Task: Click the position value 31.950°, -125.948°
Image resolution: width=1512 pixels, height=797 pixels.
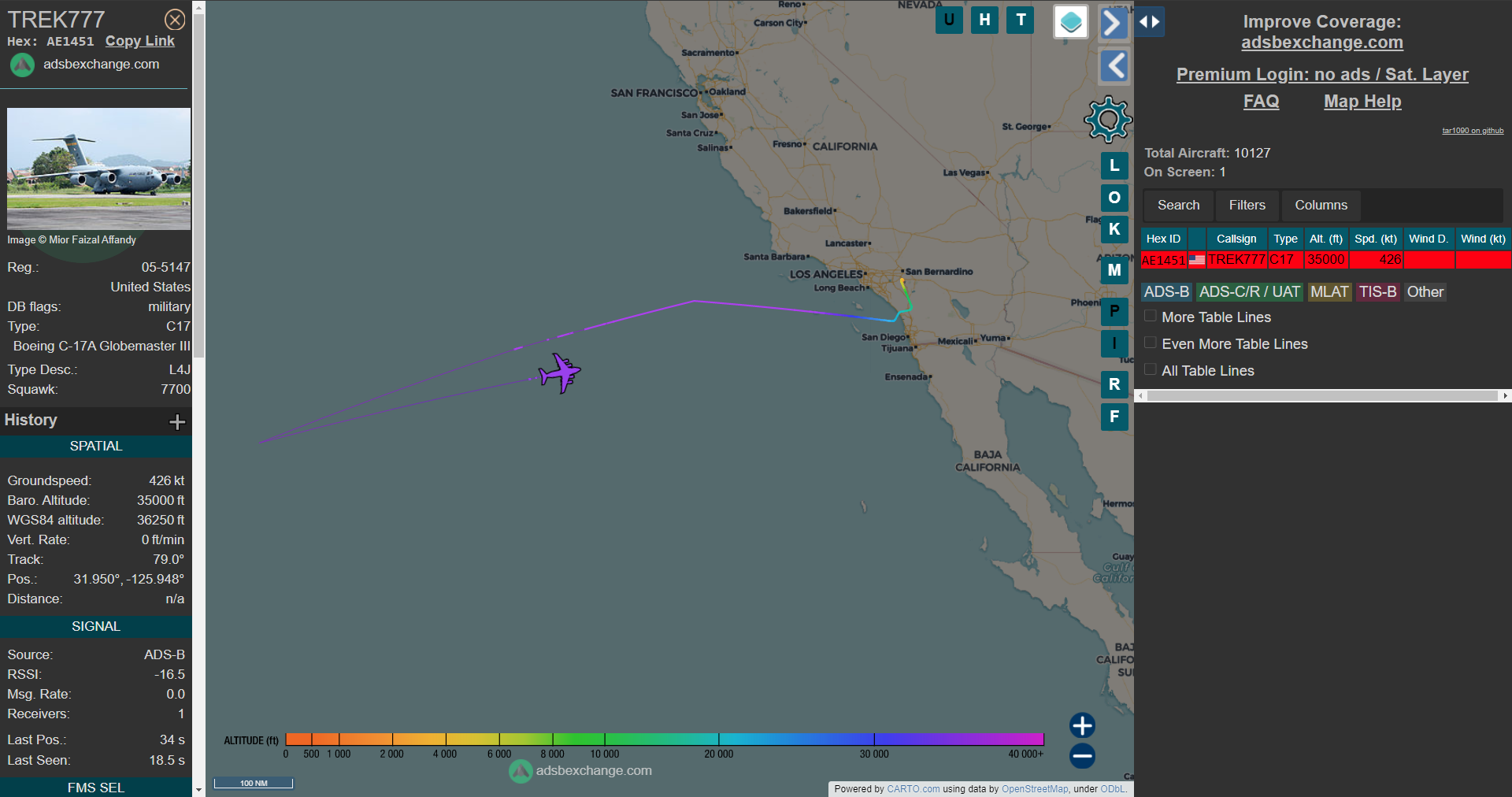Action: coord(129,580)
